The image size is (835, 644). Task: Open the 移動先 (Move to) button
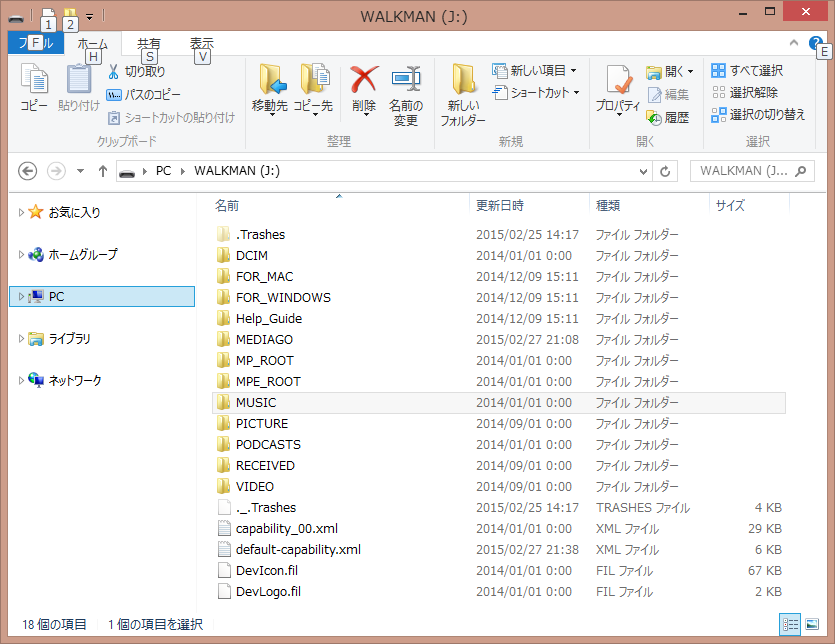(270, 89)
